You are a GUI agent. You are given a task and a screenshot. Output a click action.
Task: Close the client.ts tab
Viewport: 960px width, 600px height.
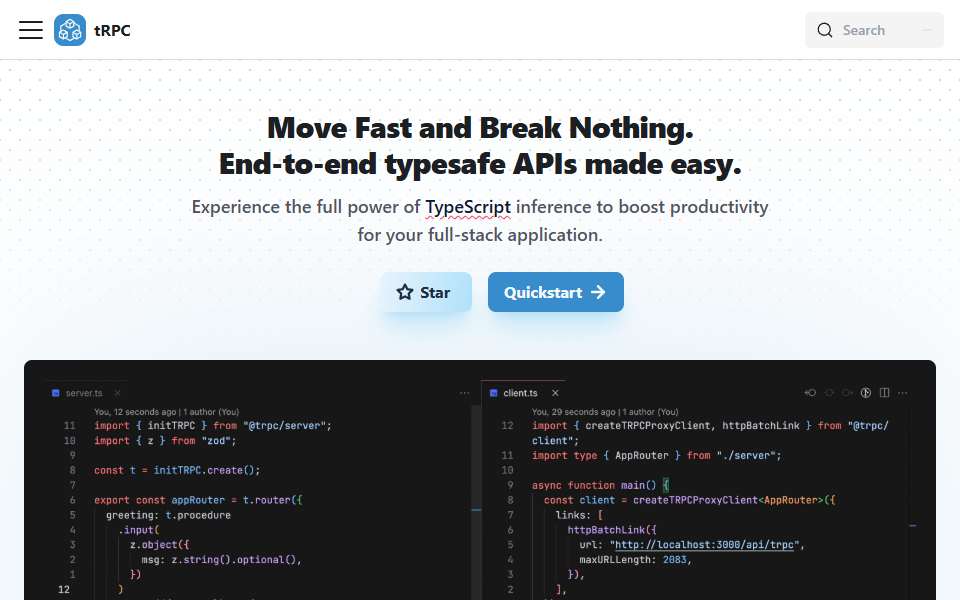point(555,393)
